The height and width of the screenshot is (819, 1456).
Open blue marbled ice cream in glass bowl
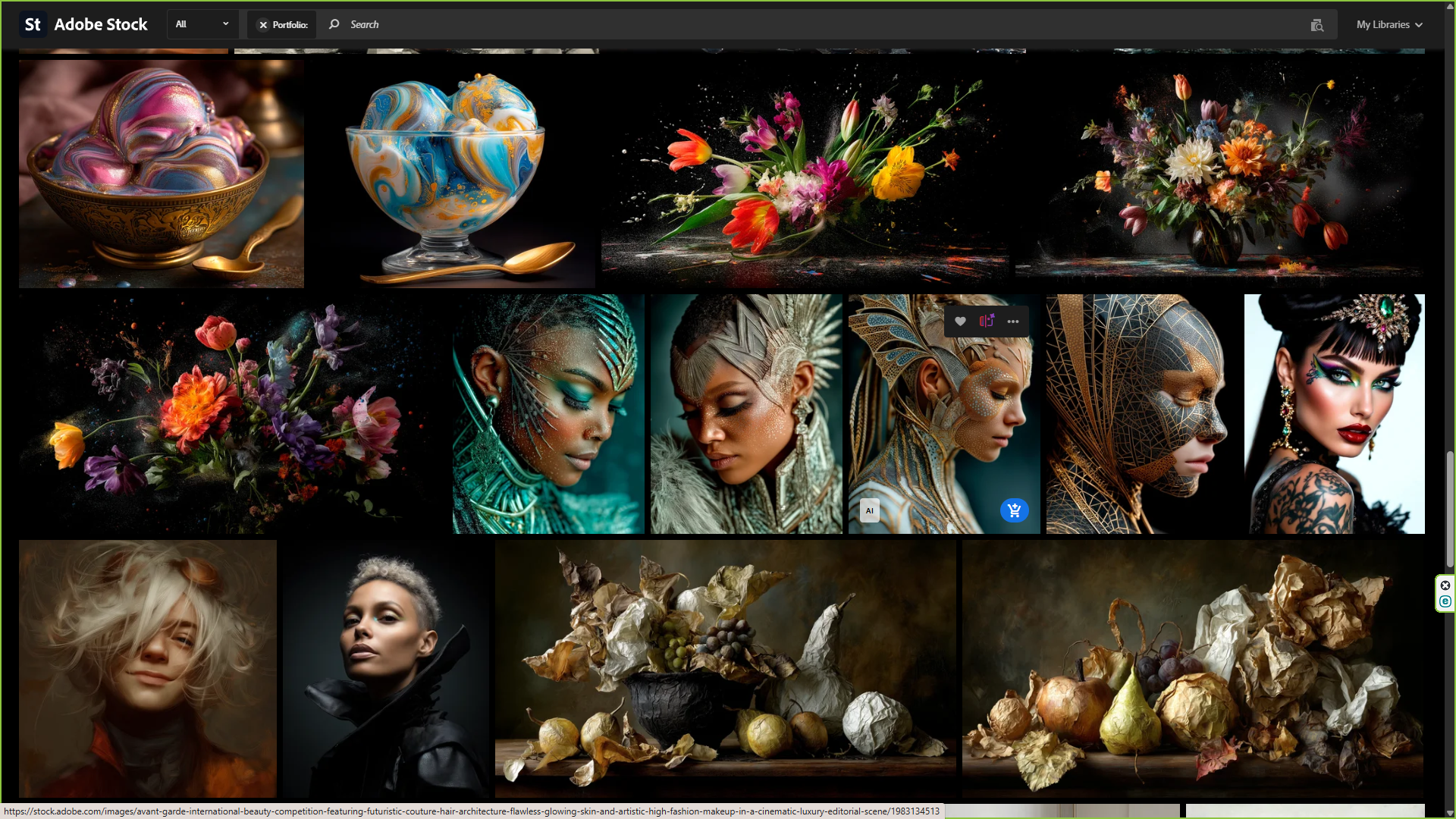pos(453,174)
